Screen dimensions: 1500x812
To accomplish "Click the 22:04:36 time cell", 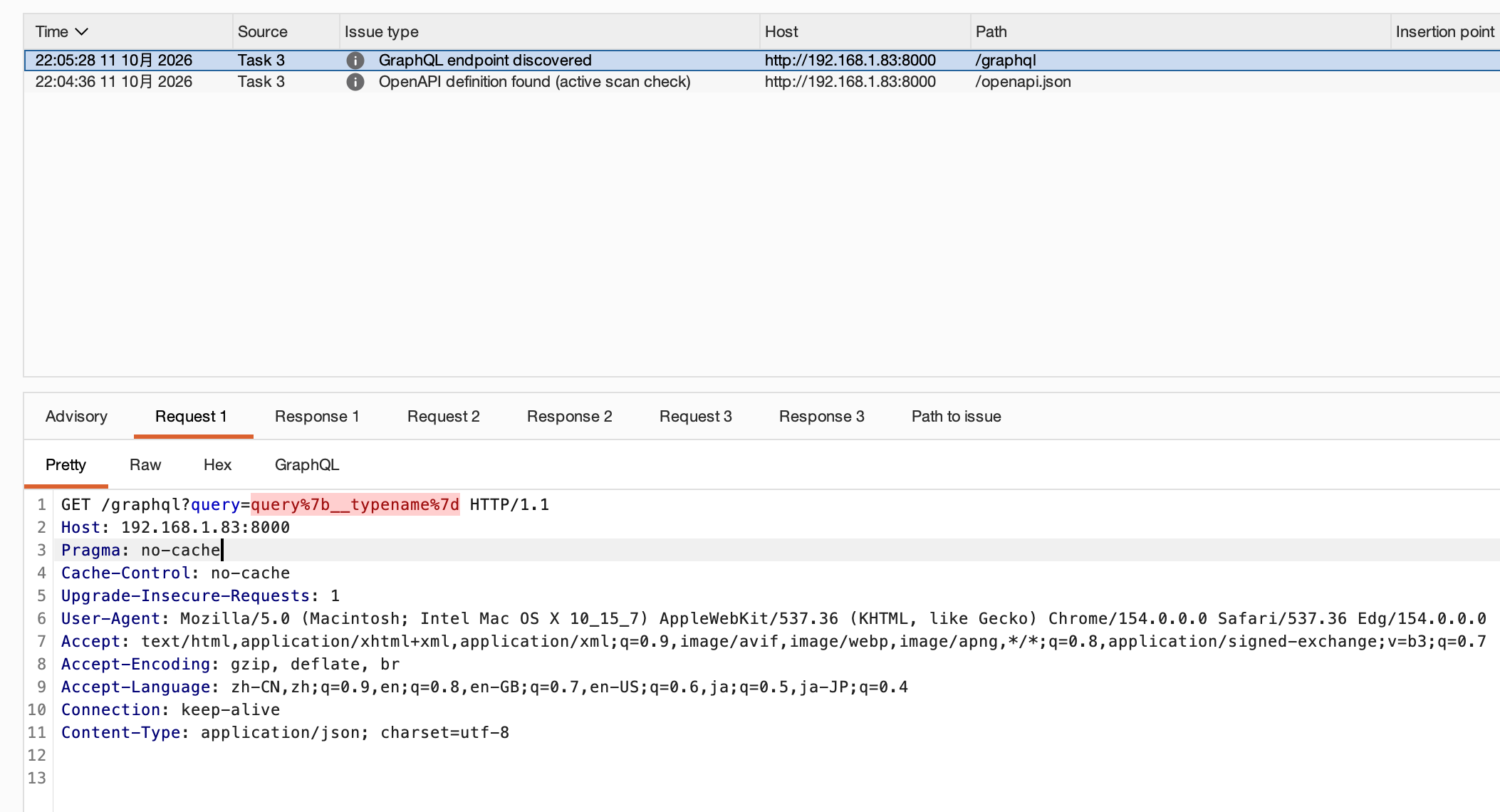I will [x=114, y=82].
